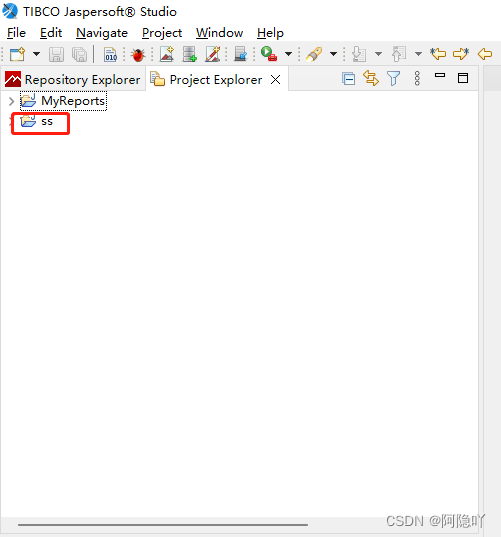Open the Project menu
The height and width of the screenshot is (537, 501).
(162, 33)
